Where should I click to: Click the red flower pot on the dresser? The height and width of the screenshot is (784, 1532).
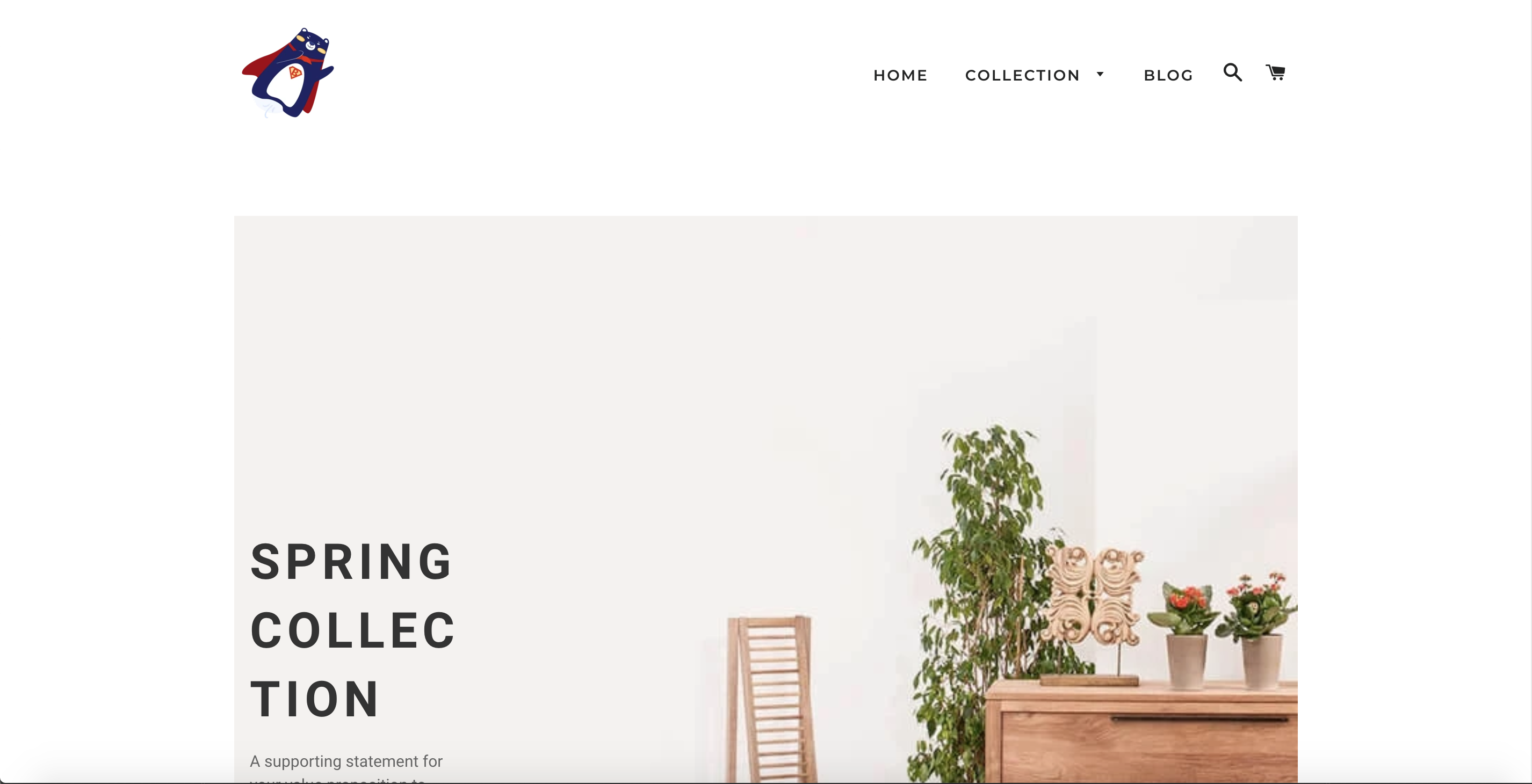[x=1186, y=636]
